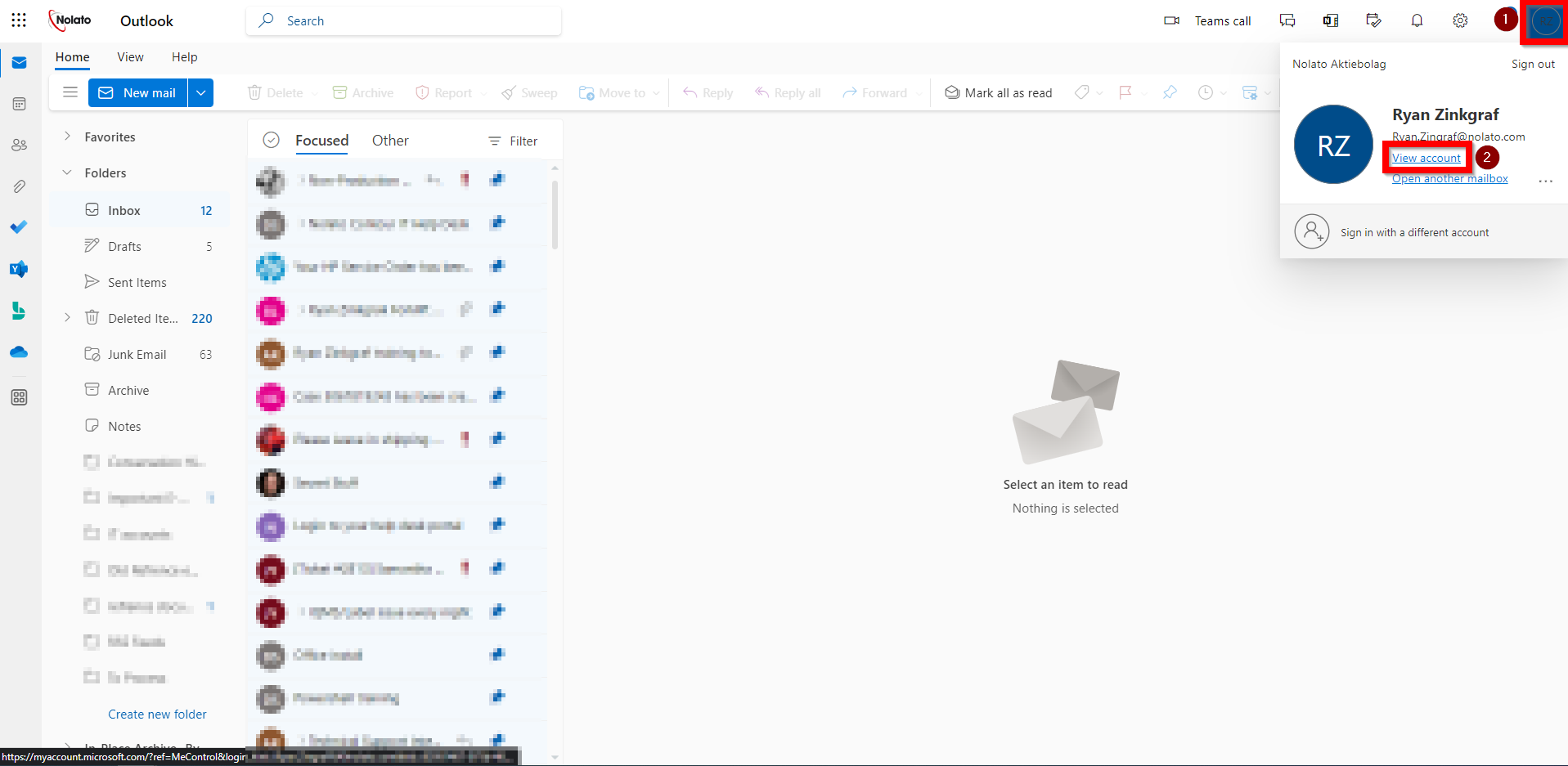Click the Sweep toolbar button
Viewport: 1568px width, 766px height.
point(530,92)
